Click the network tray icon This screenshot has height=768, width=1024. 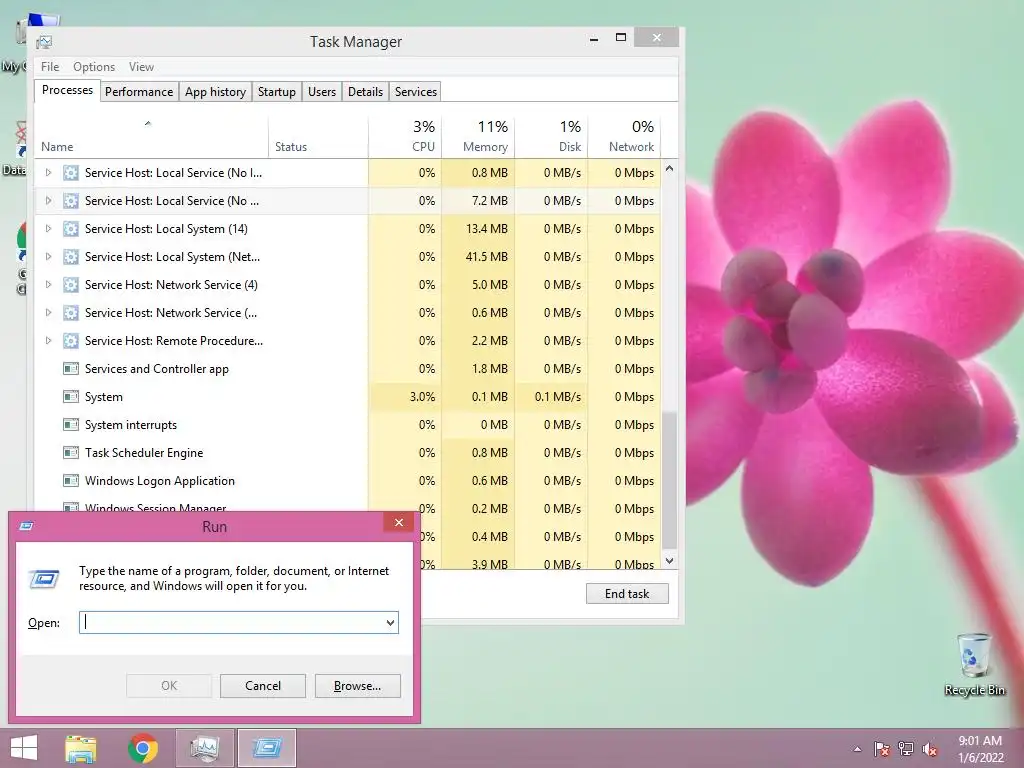coord(906,749)
